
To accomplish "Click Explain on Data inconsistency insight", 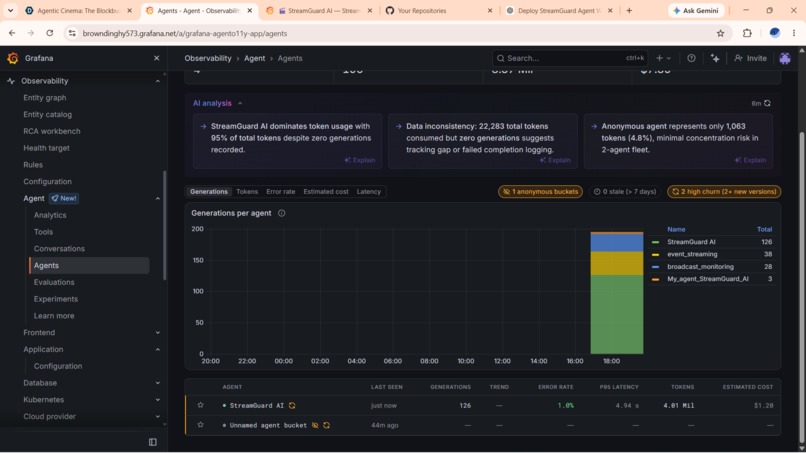I will tap(555, 160).
